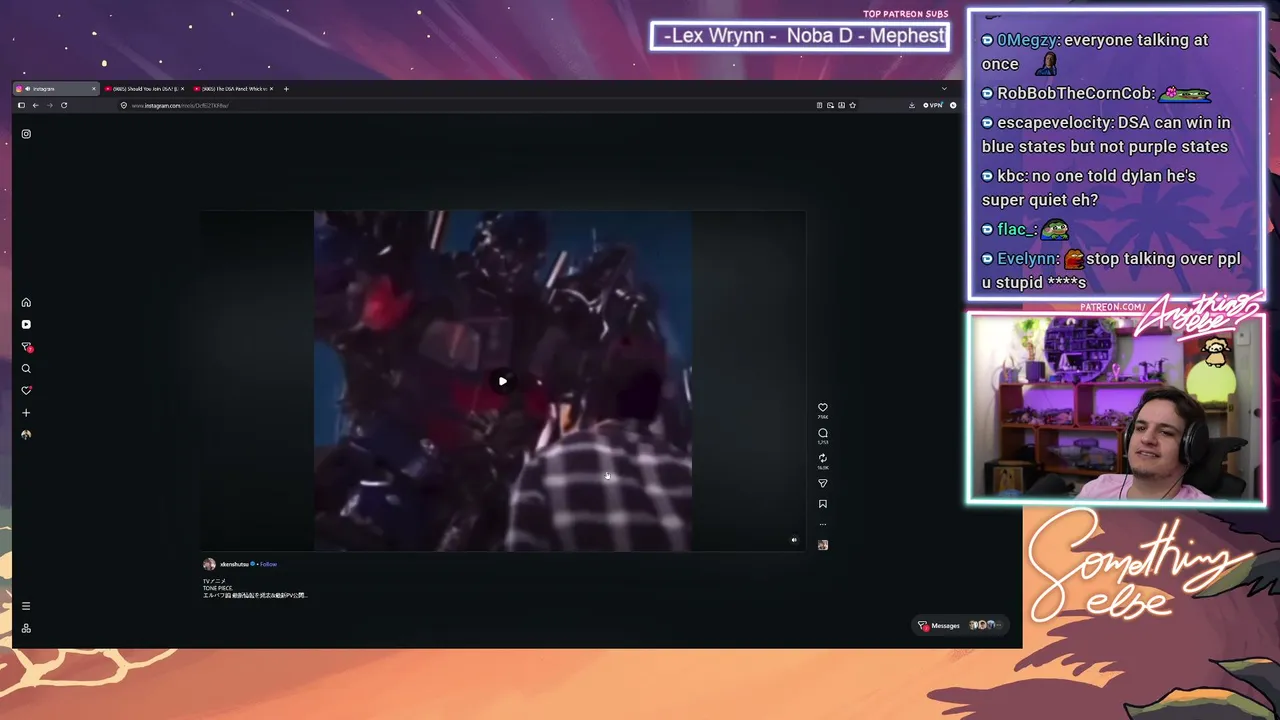Go forward in the browser

coord(49,105)
